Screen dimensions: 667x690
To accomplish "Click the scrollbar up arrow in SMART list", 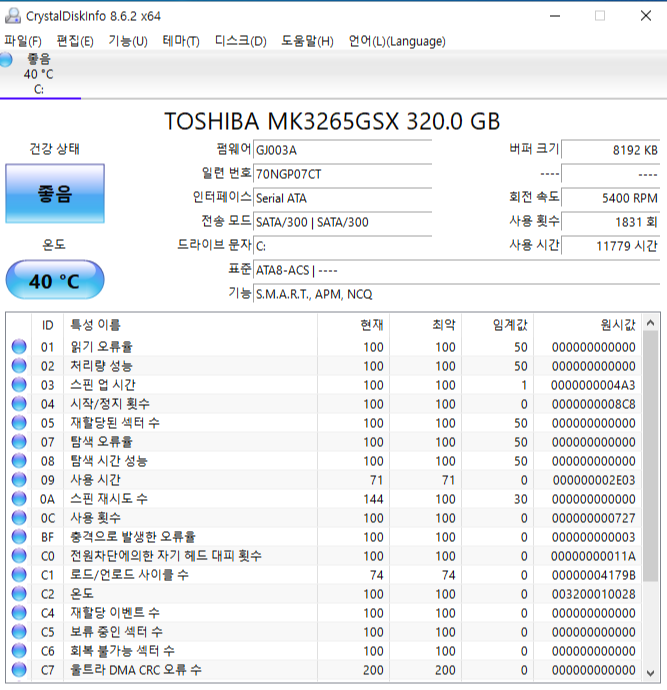I will pyautogui.click(x=650, y=323).
